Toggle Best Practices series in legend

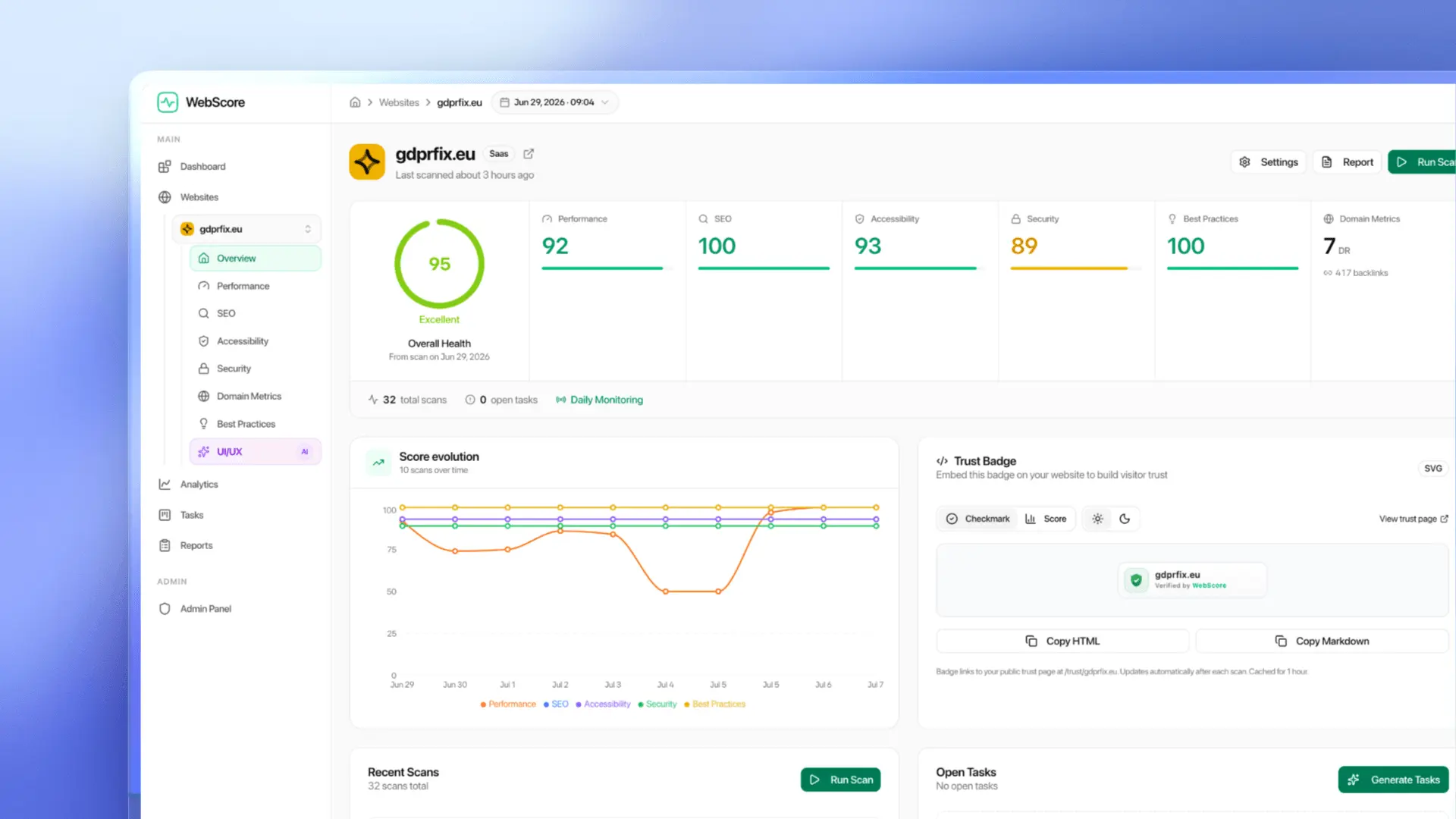click(x=715, y=704)
